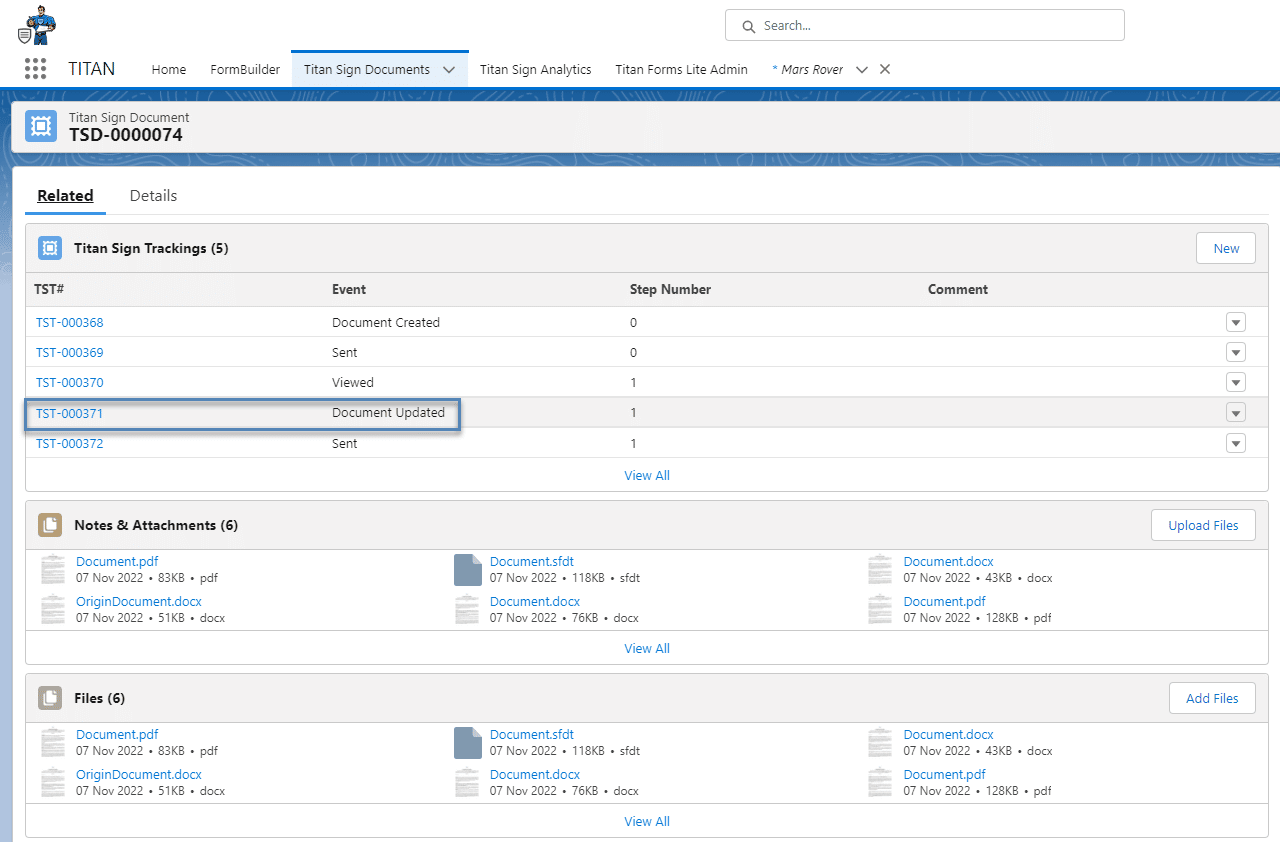Select the Related tab
Screen dimensions: 1280x842
(x=65, y=196)
